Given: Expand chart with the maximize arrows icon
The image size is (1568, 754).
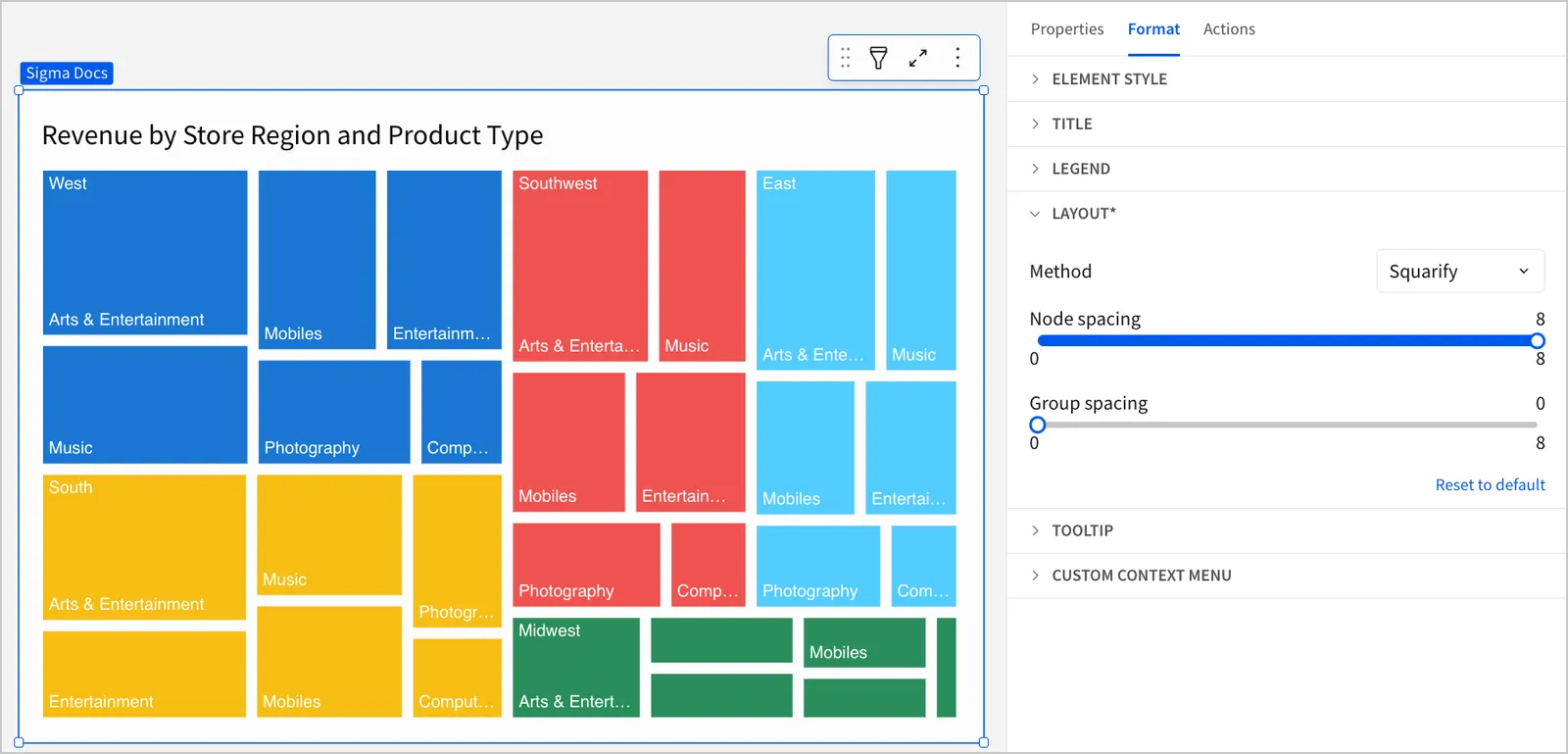Looking at the screenshot, I should click(918, 58).
